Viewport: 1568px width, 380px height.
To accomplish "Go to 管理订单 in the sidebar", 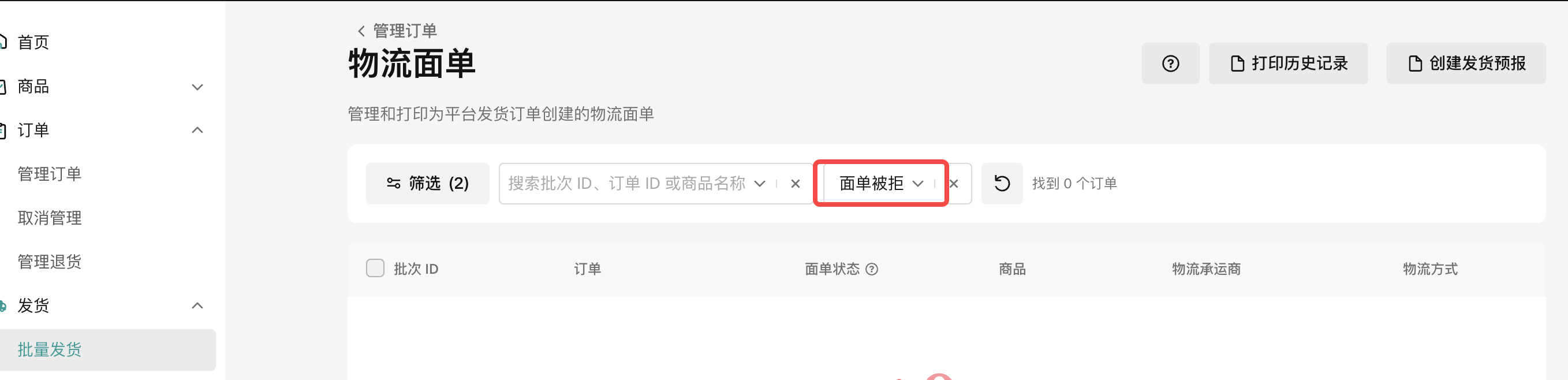I will pyautogui.click(x=49, y=174).
